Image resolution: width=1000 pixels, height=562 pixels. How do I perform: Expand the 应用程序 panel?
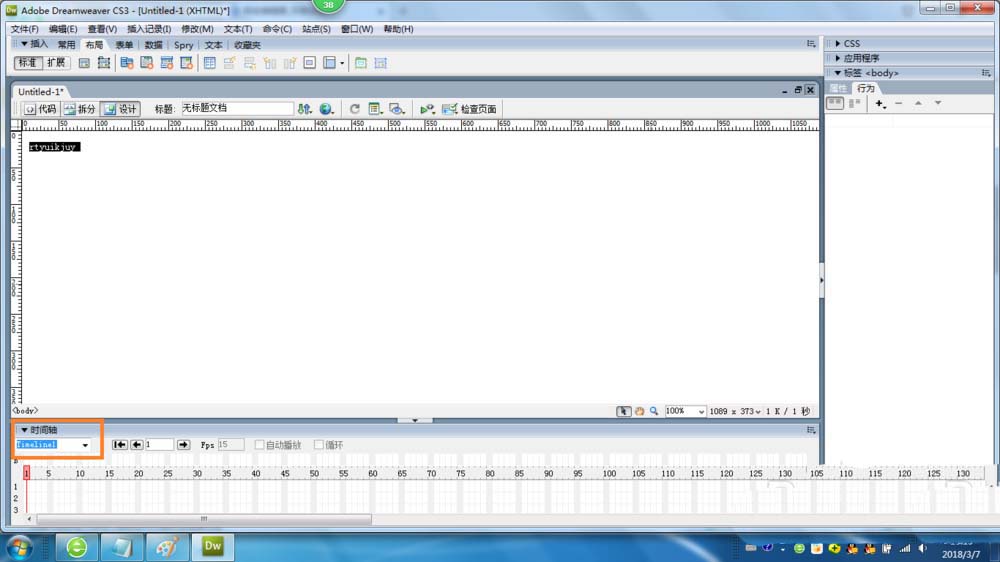(x=838, y=58)
